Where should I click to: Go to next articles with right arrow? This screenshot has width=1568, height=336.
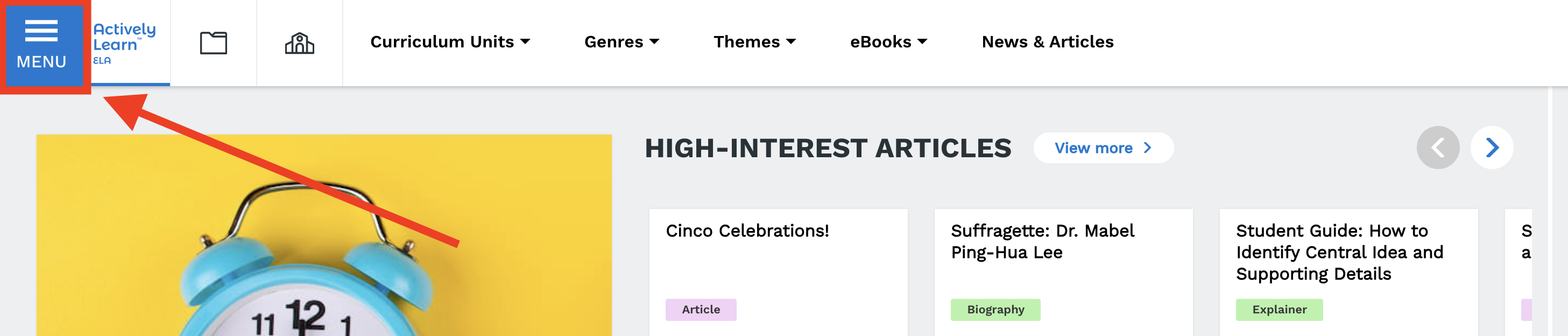1491,148
